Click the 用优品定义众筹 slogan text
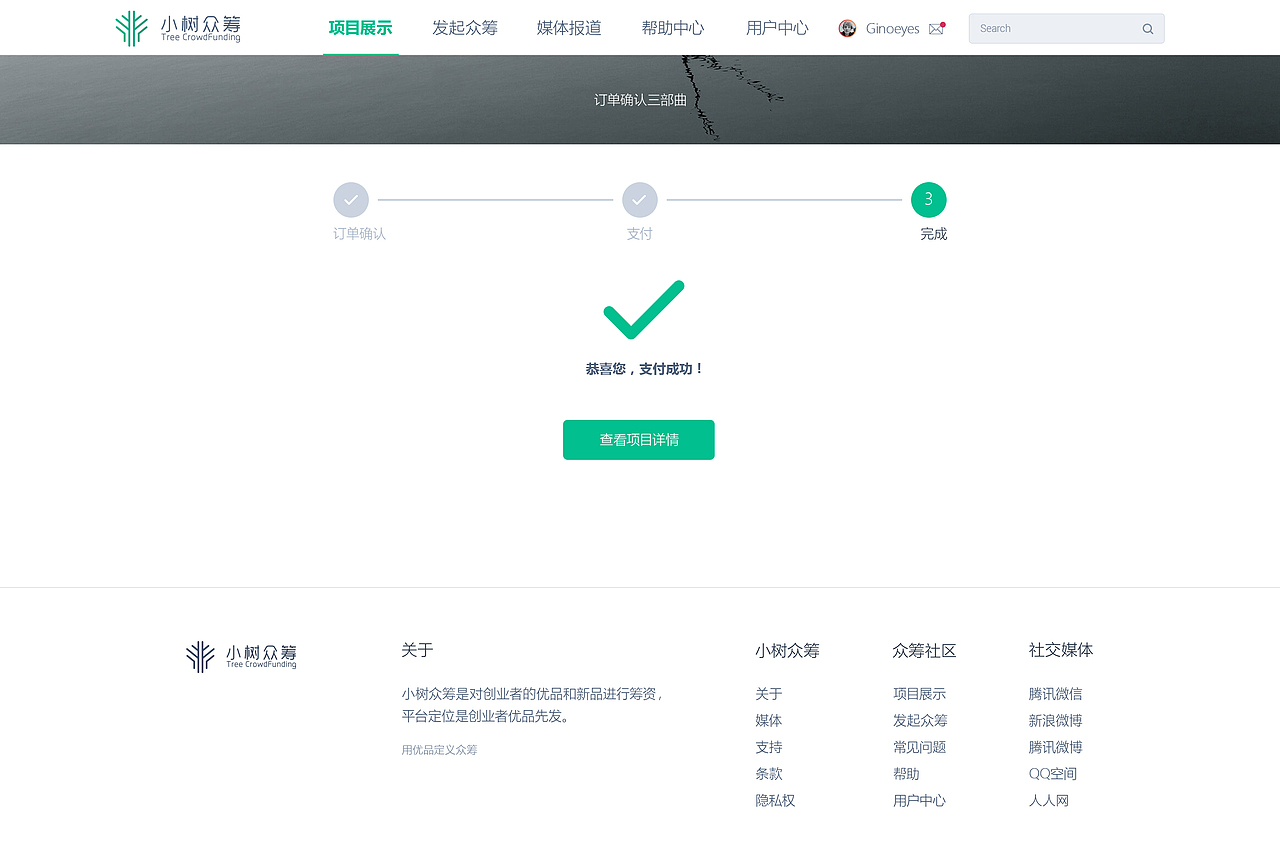 [x=439, y=750]
